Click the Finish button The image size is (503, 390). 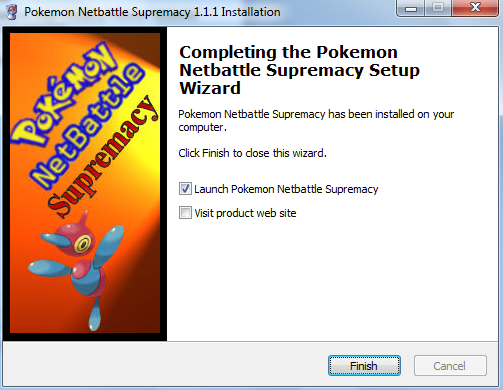[x=364, y=366]
